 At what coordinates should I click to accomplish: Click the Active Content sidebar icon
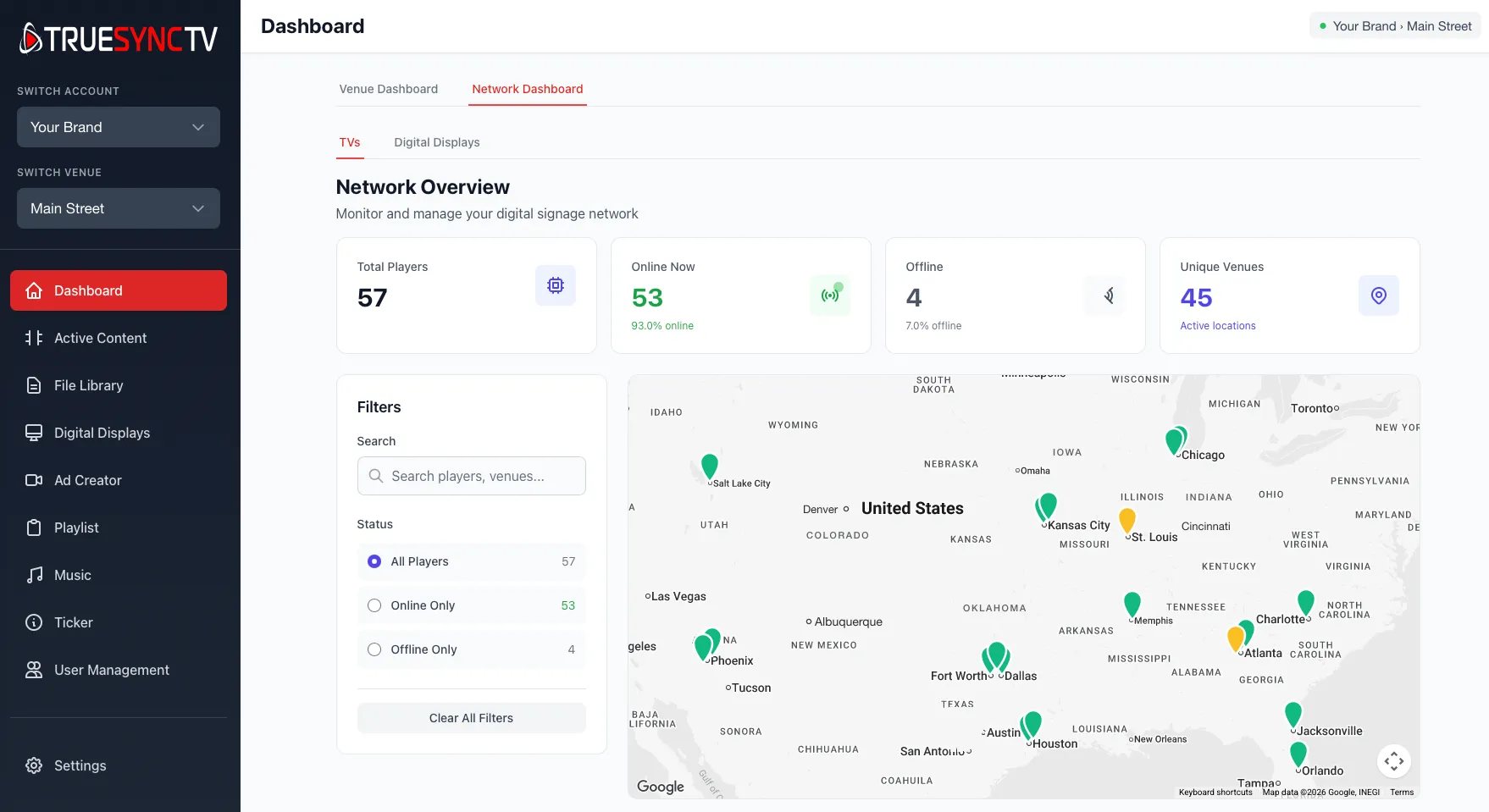point(34,338)
